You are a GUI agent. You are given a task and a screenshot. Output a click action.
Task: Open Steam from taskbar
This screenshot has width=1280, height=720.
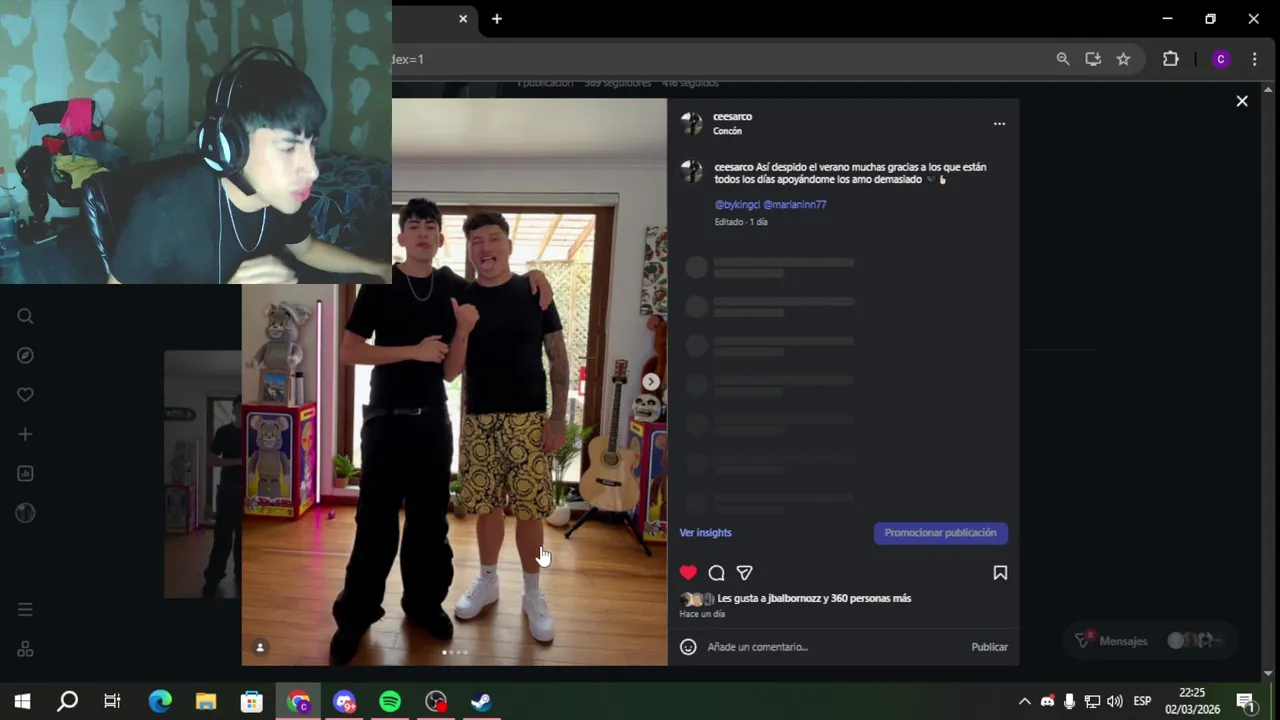tap(482, 702)
